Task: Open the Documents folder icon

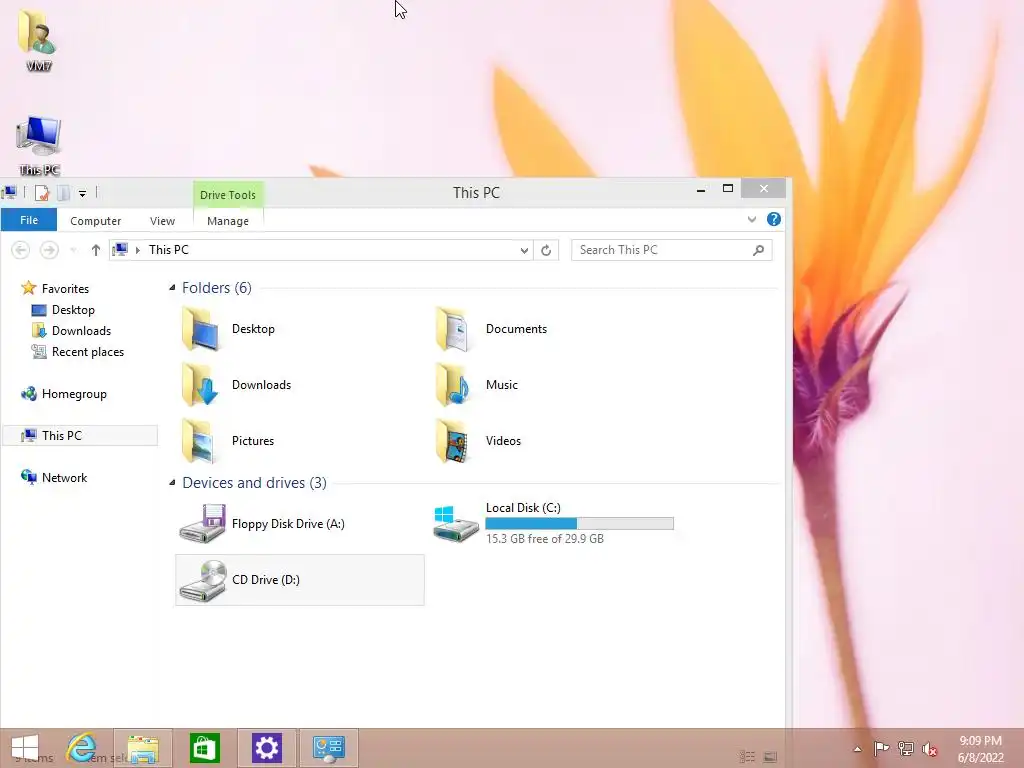Action: [x=453, y=329]
